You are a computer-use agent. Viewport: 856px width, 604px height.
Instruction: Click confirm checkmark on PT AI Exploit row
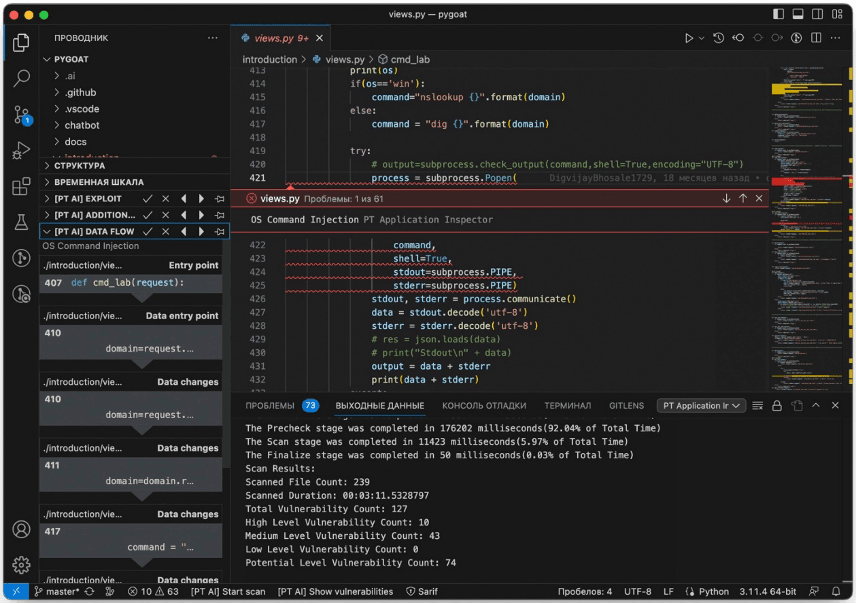(x=148, y=199)
